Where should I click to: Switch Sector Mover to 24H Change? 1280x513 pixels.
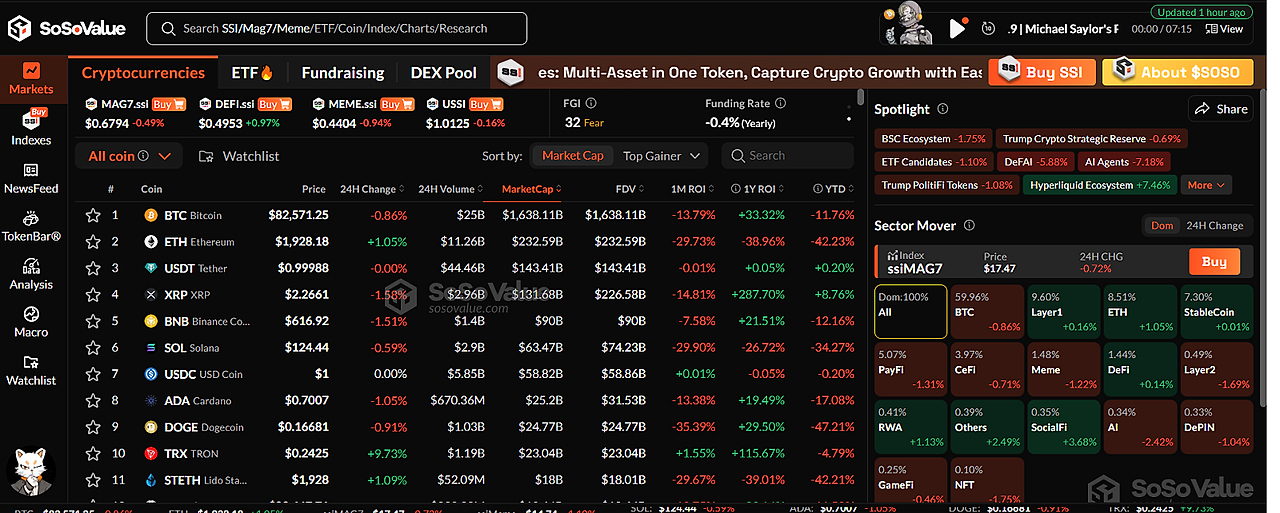coord(1214,226)
